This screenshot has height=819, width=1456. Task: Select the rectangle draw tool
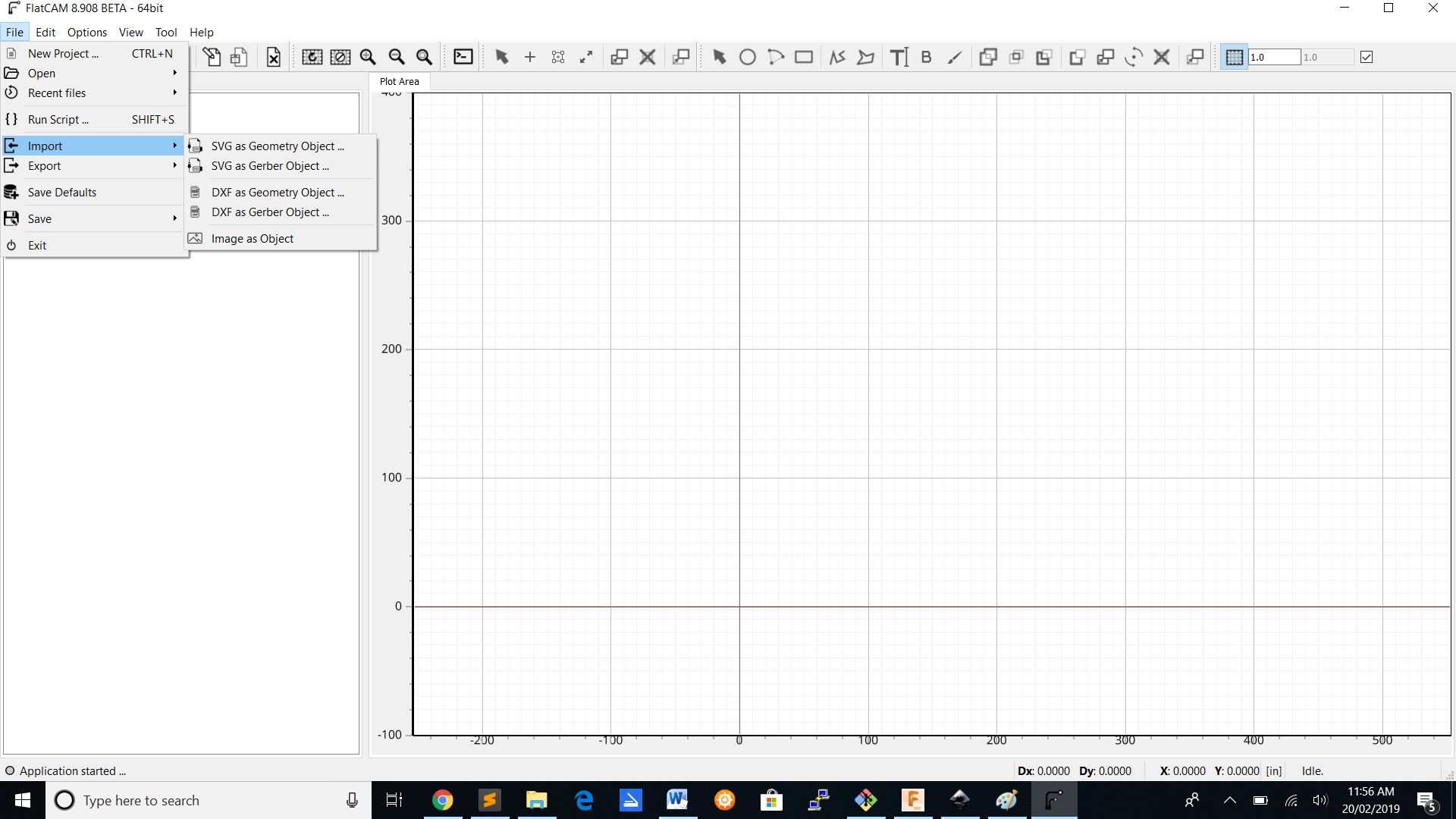click(x=804, y=57)
